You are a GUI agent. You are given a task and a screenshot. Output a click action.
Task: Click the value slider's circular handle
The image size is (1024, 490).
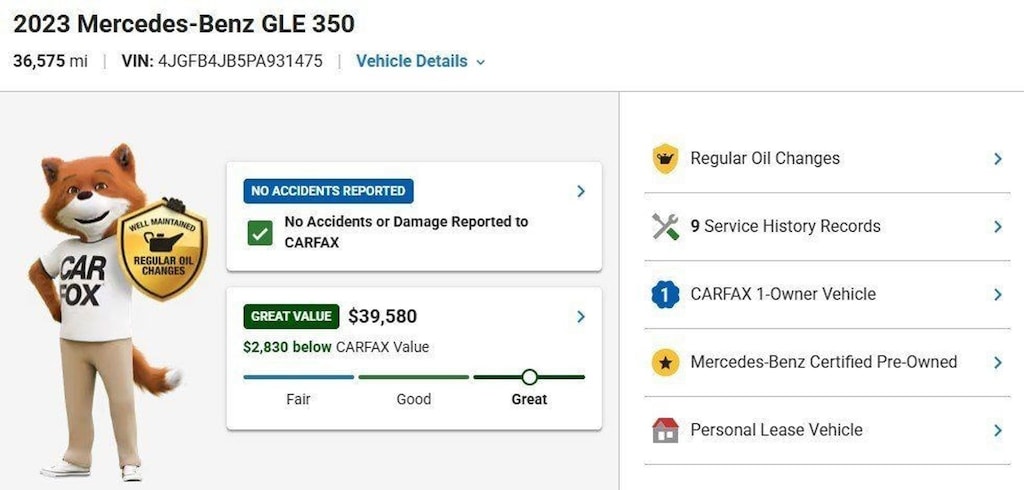tap(530, 377)
